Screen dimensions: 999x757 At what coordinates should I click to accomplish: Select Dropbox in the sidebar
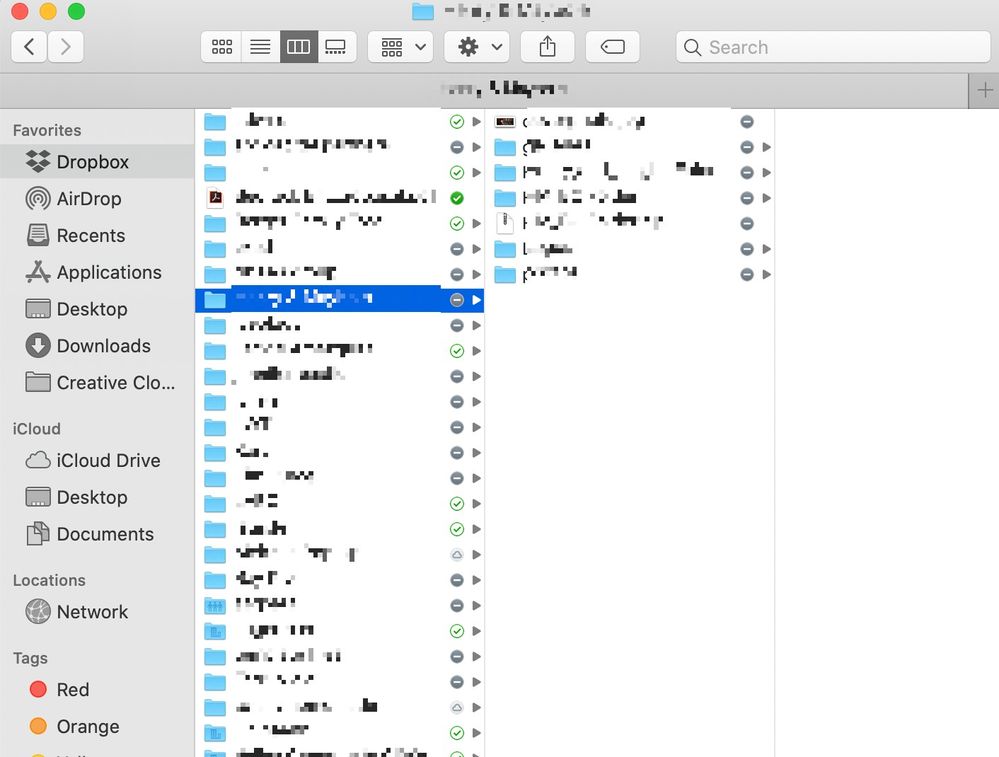click(95, 161)
